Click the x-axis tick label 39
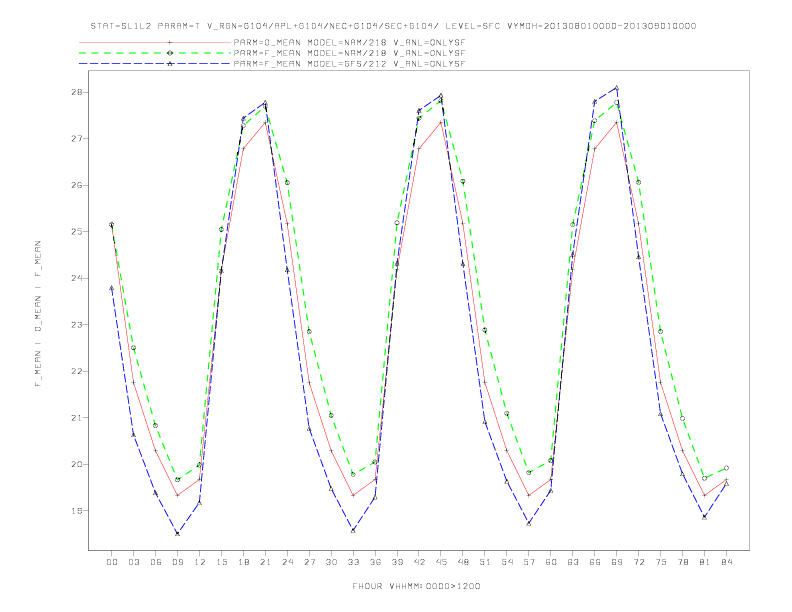This screenshot has height=612, width=792. point(397,562)
